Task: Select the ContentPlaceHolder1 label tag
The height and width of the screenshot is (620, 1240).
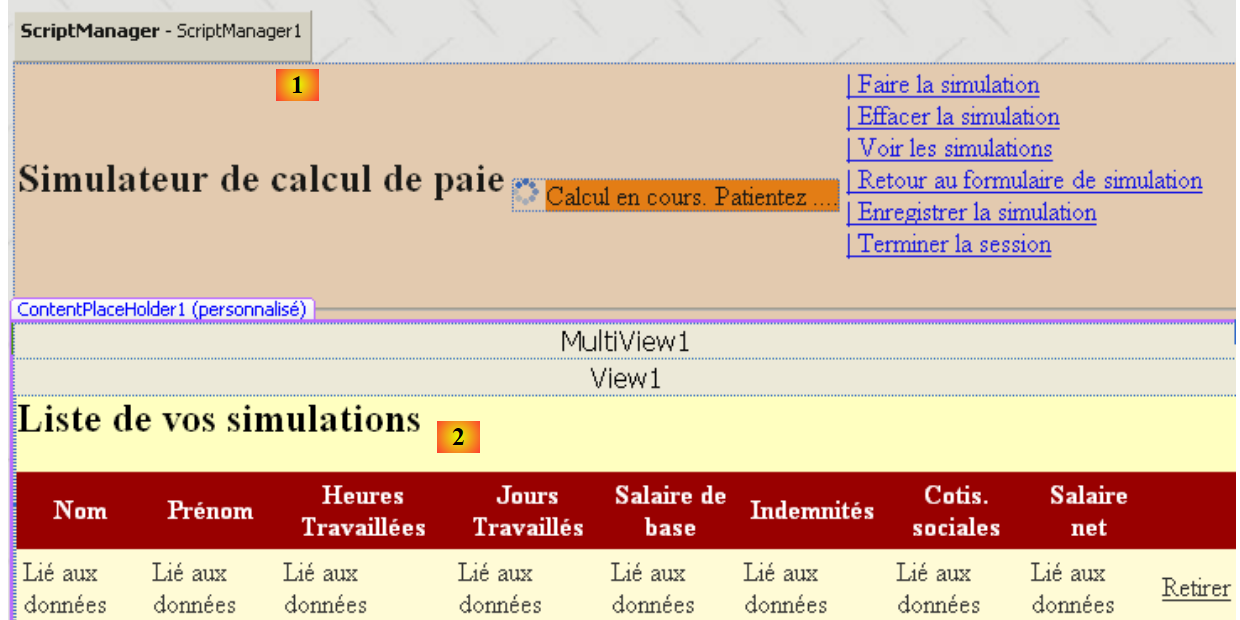Action: pos(161,310)
